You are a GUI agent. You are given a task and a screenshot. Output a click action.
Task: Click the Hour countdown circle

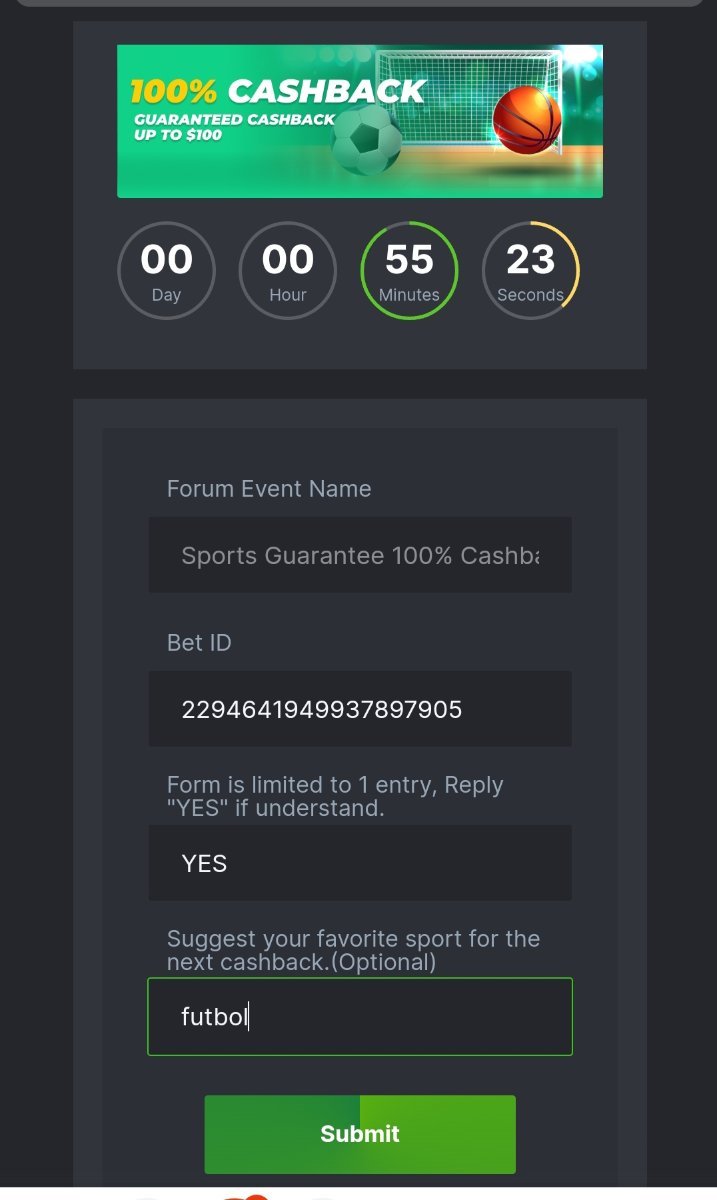tap(288, 271)
